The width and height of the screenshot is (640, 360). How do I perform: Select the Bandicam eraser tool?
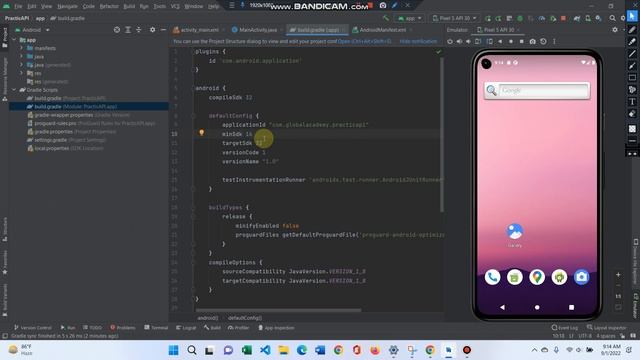pyautogui.click(x=632, y=114)
